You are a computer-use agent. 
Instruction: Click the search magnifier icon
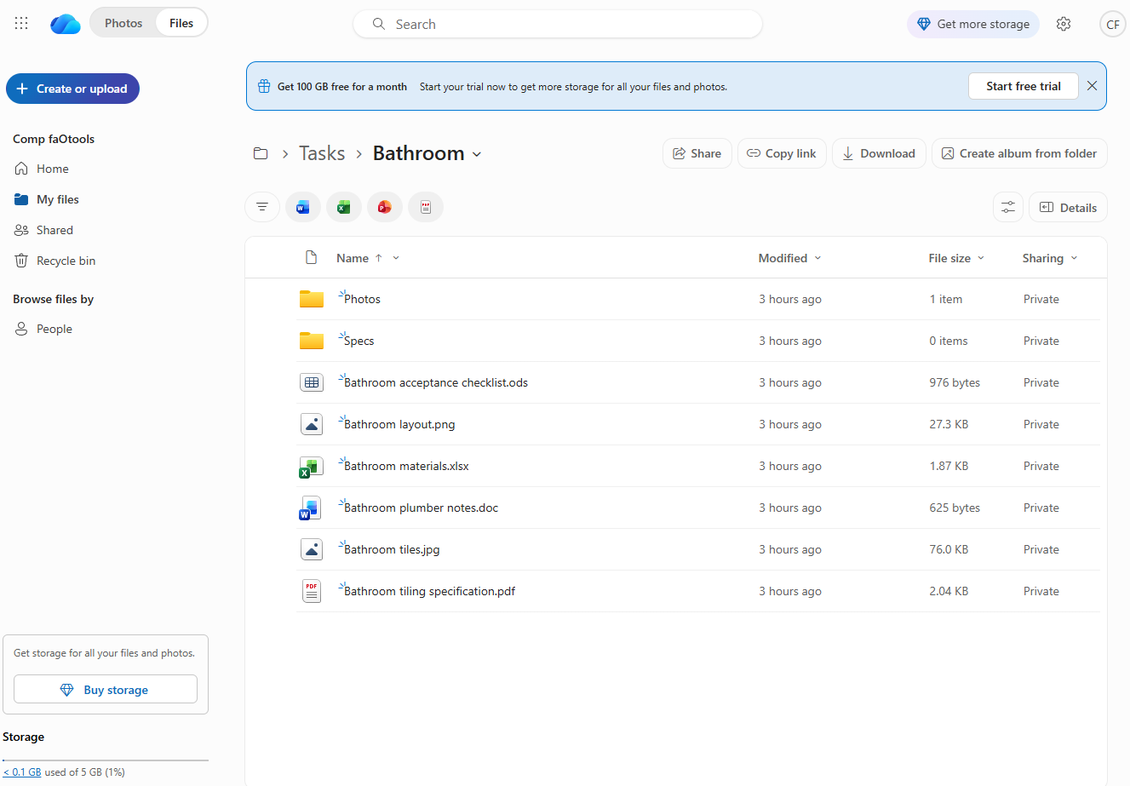pos(378,24)
